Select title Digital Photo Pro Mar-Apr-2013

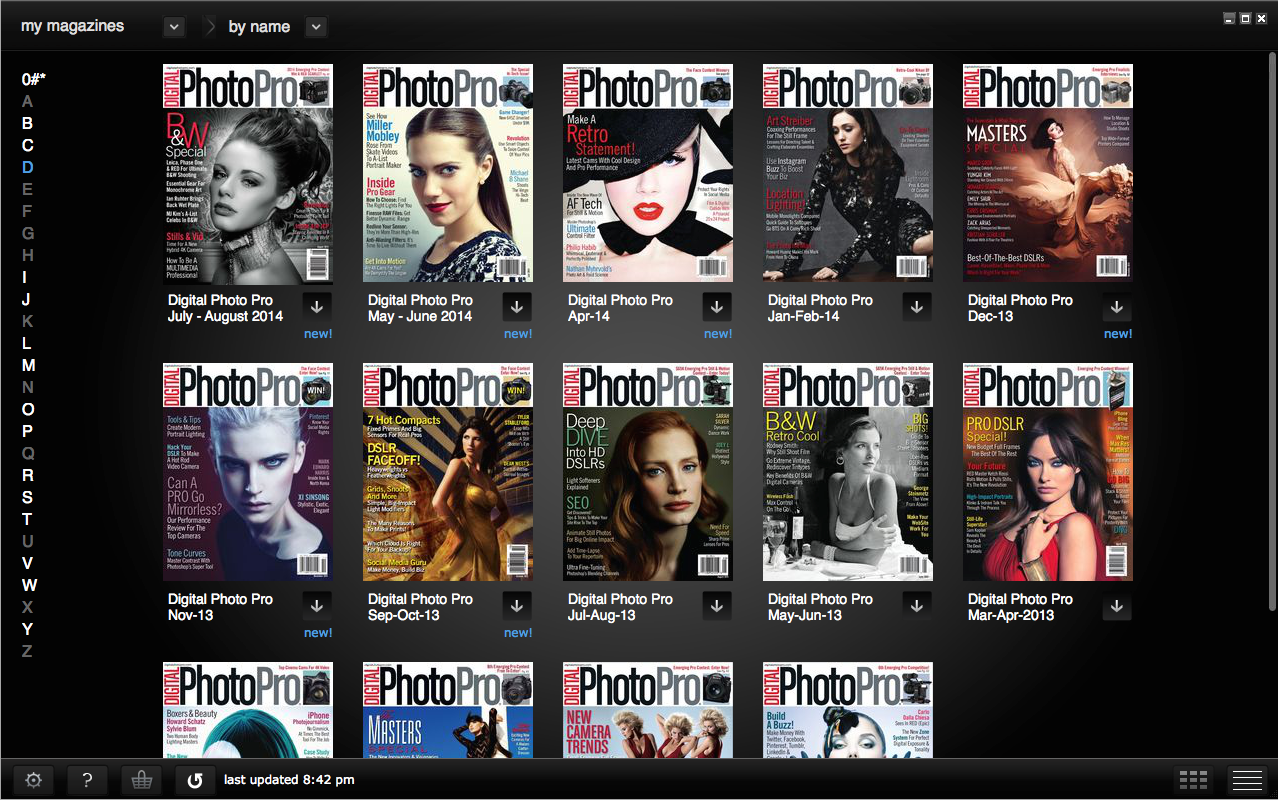point(1020,607)
